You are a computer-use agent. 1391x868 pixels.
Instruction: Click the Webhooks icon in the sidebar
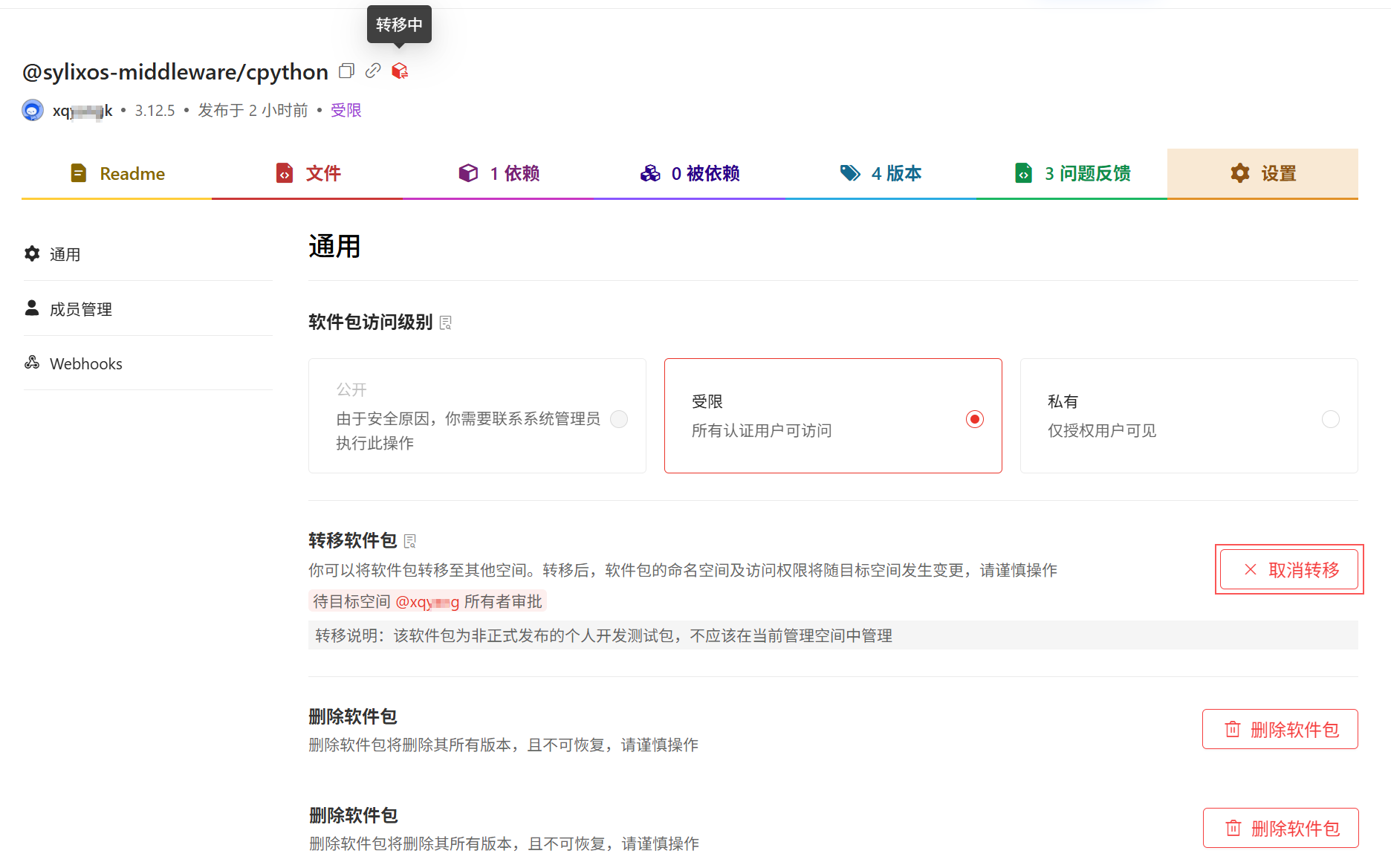coord(32,363)
